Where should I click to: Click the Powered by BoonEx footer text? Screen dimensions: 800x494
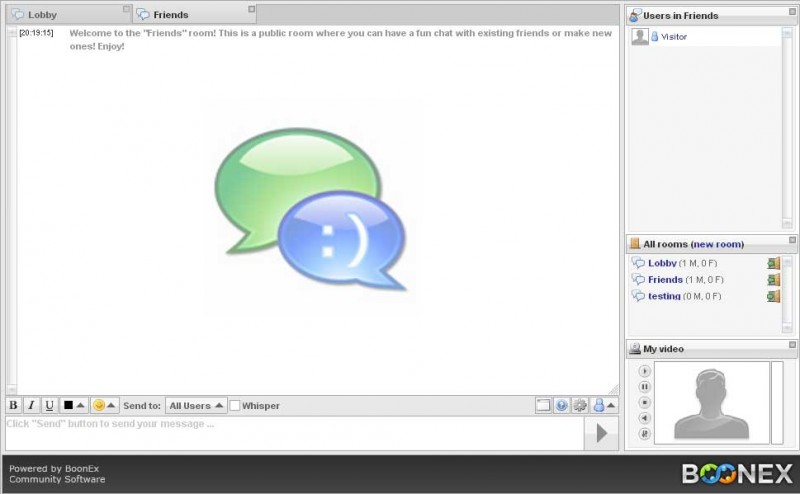(x=57, y=474)
